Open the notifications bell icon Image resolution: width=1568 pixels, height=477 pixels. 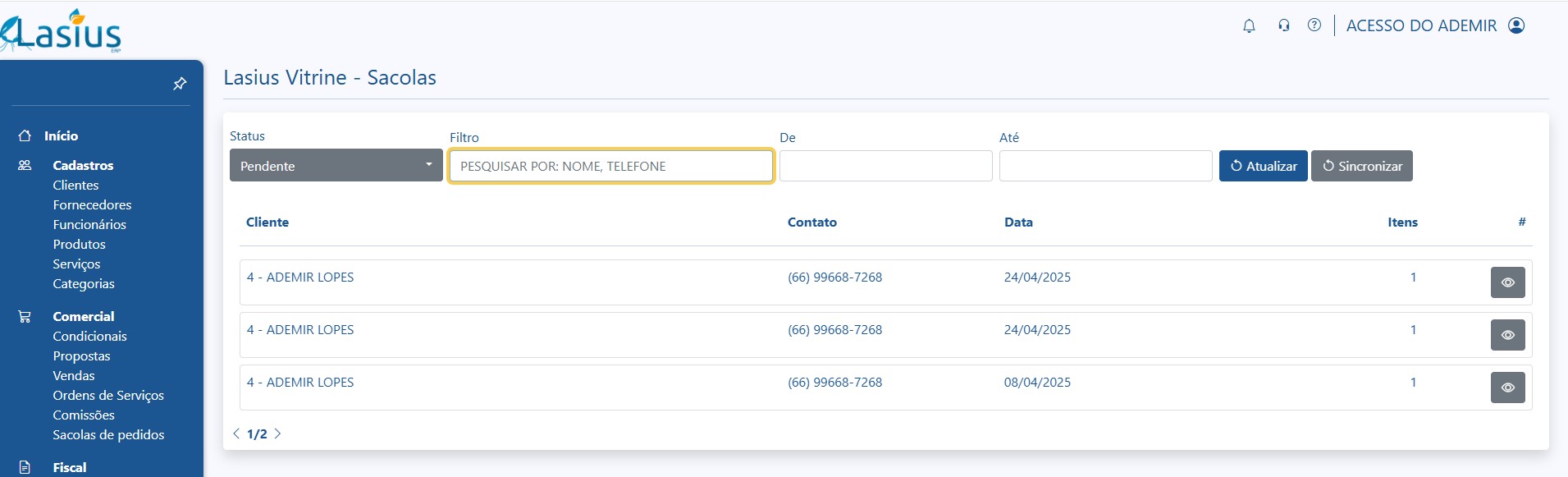pos(1249,25)
